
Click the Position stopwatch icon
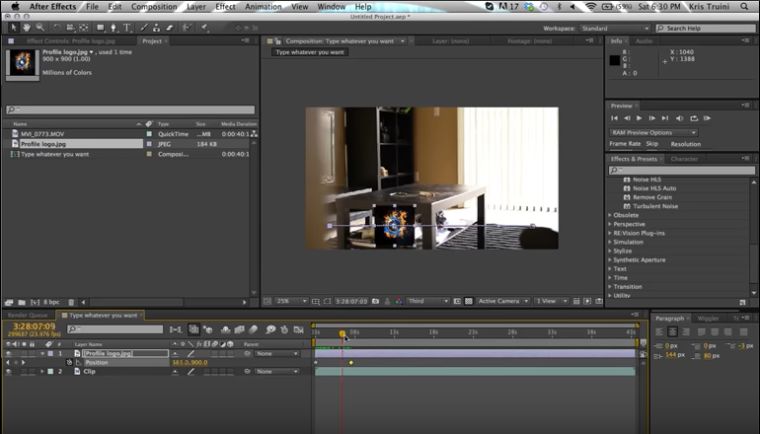69,362
